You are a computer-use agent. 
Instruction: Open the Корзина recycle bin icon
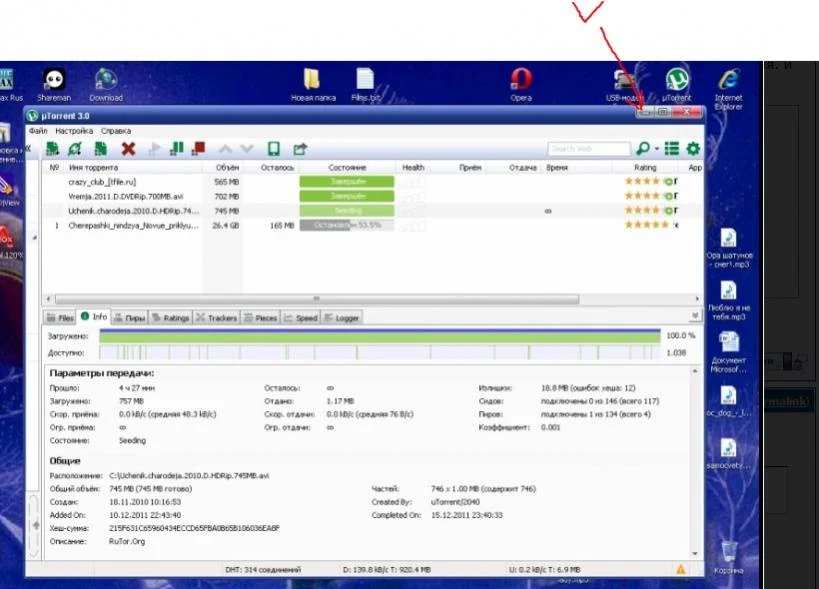[729, 558]
